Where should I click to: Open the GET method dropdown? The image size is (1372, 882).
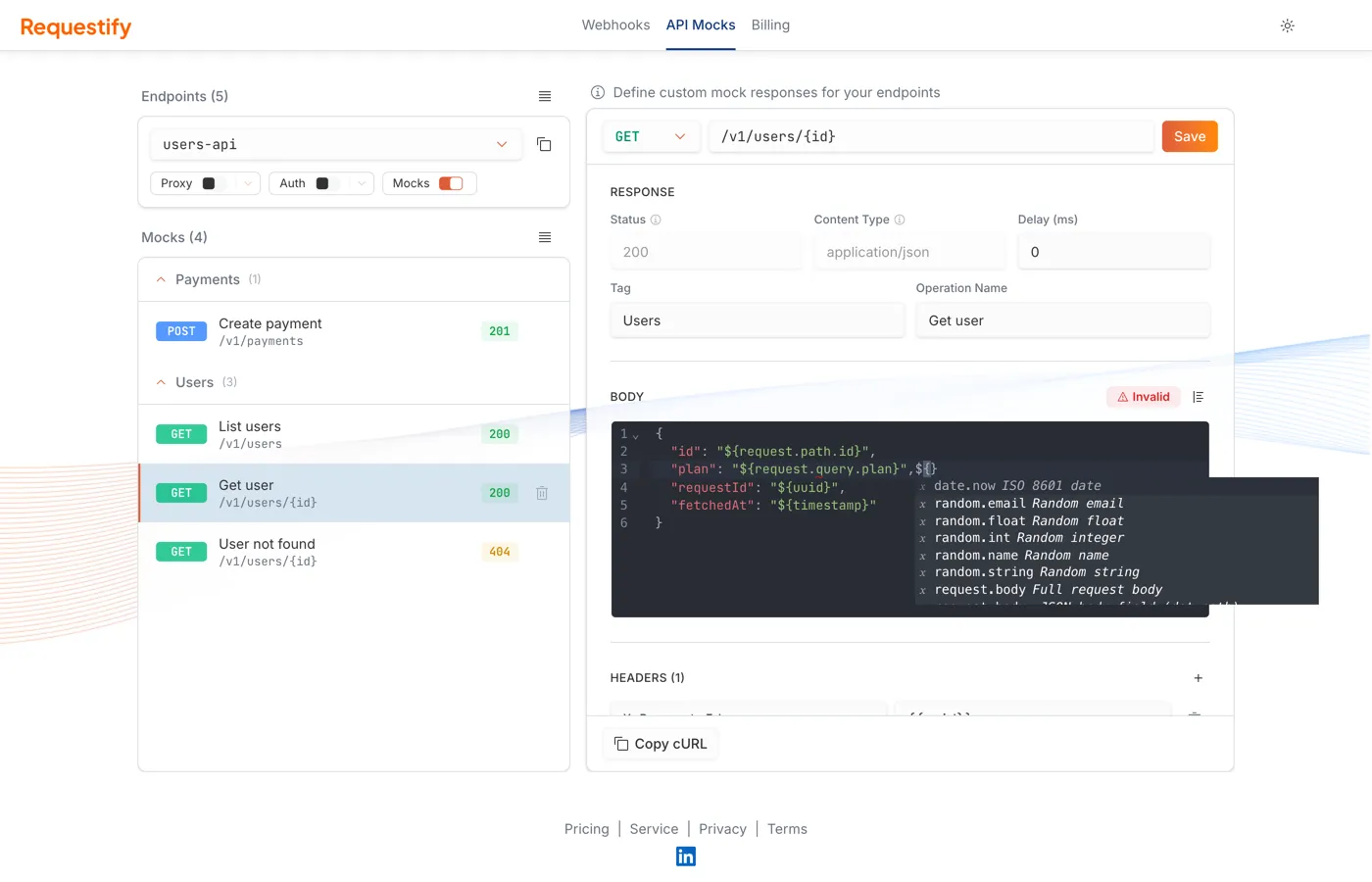coord(651,136)
